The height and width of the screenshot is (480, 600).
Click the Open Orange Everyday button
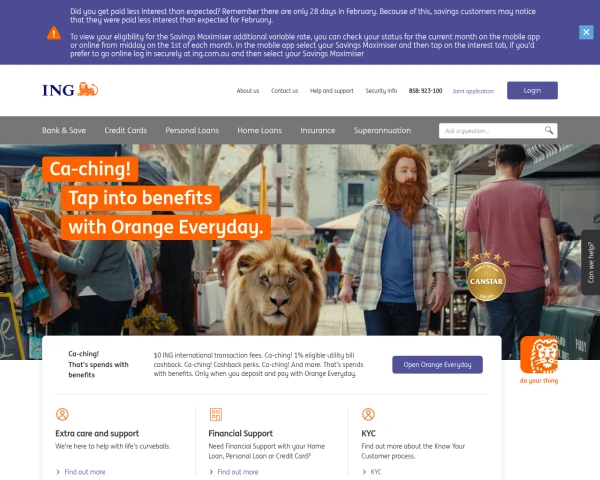[x=437, y=365]
